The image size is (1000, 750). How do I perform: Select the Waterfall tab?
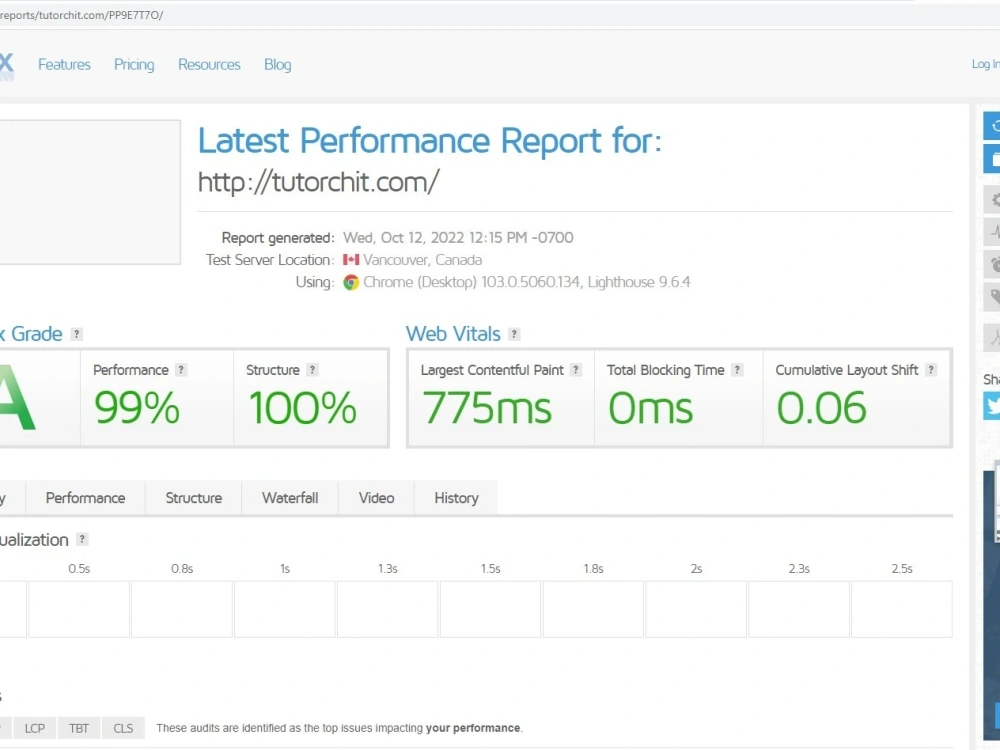pos(290,498)
